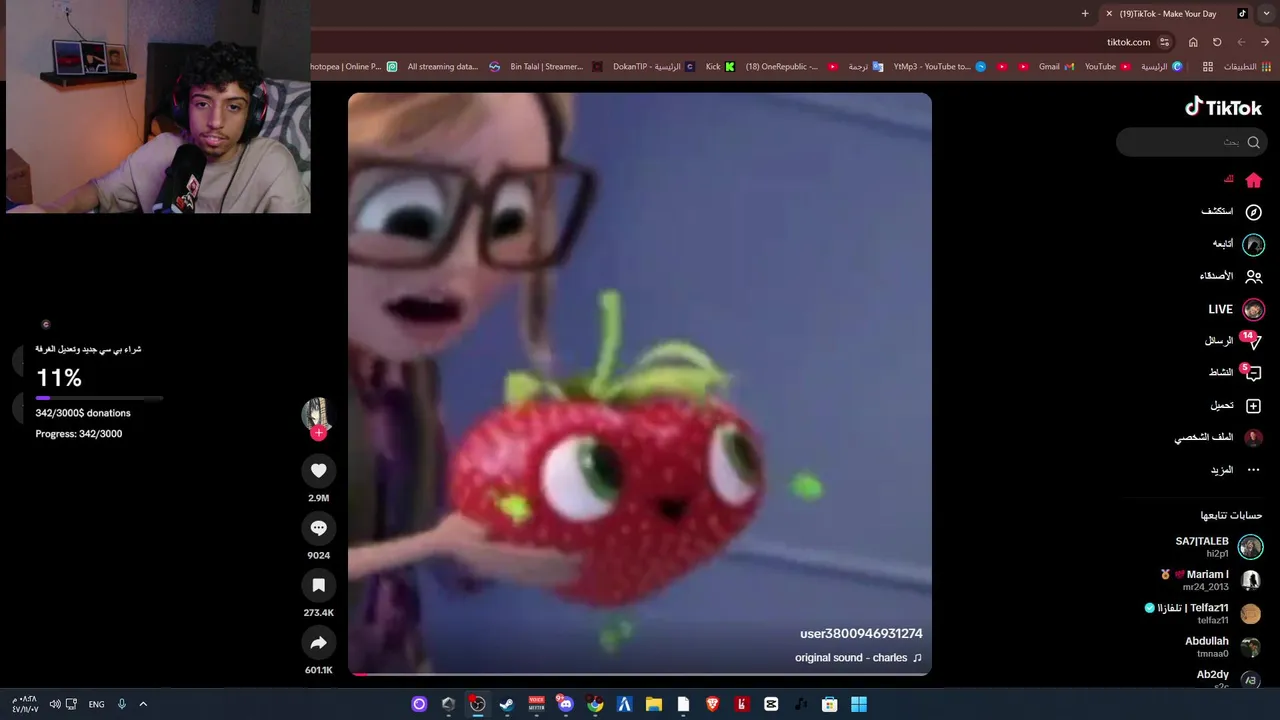Open File Explorer in the taskbar
Viewport: 1280px width, 720px height.
(653, 704)
